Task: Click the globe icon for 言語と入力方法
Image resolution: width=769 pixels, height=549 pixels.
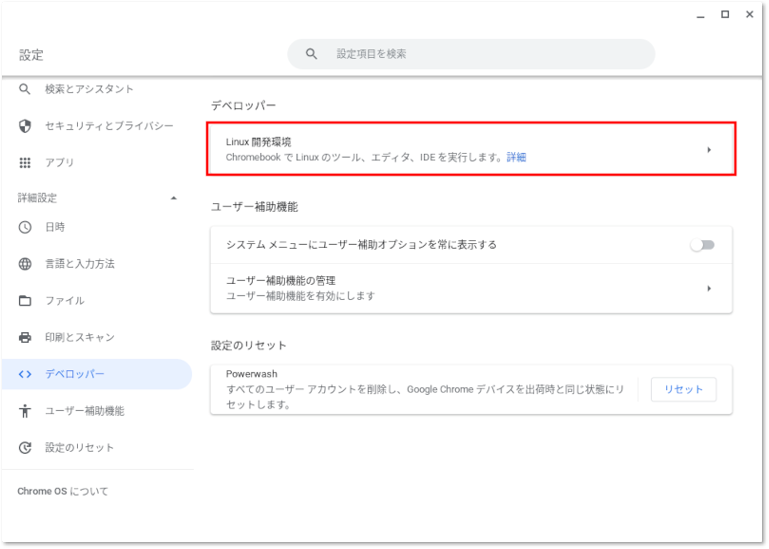Action: coord(26,264)
